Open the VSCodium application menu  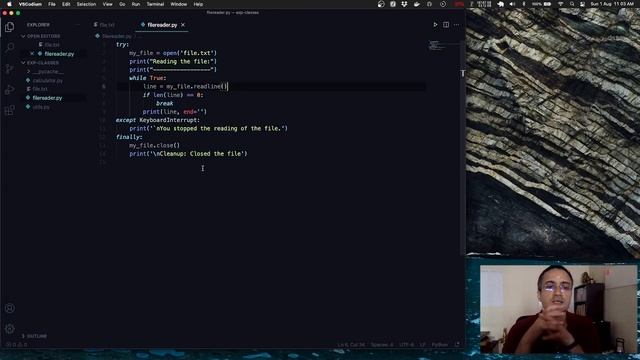tap(30, 4)
